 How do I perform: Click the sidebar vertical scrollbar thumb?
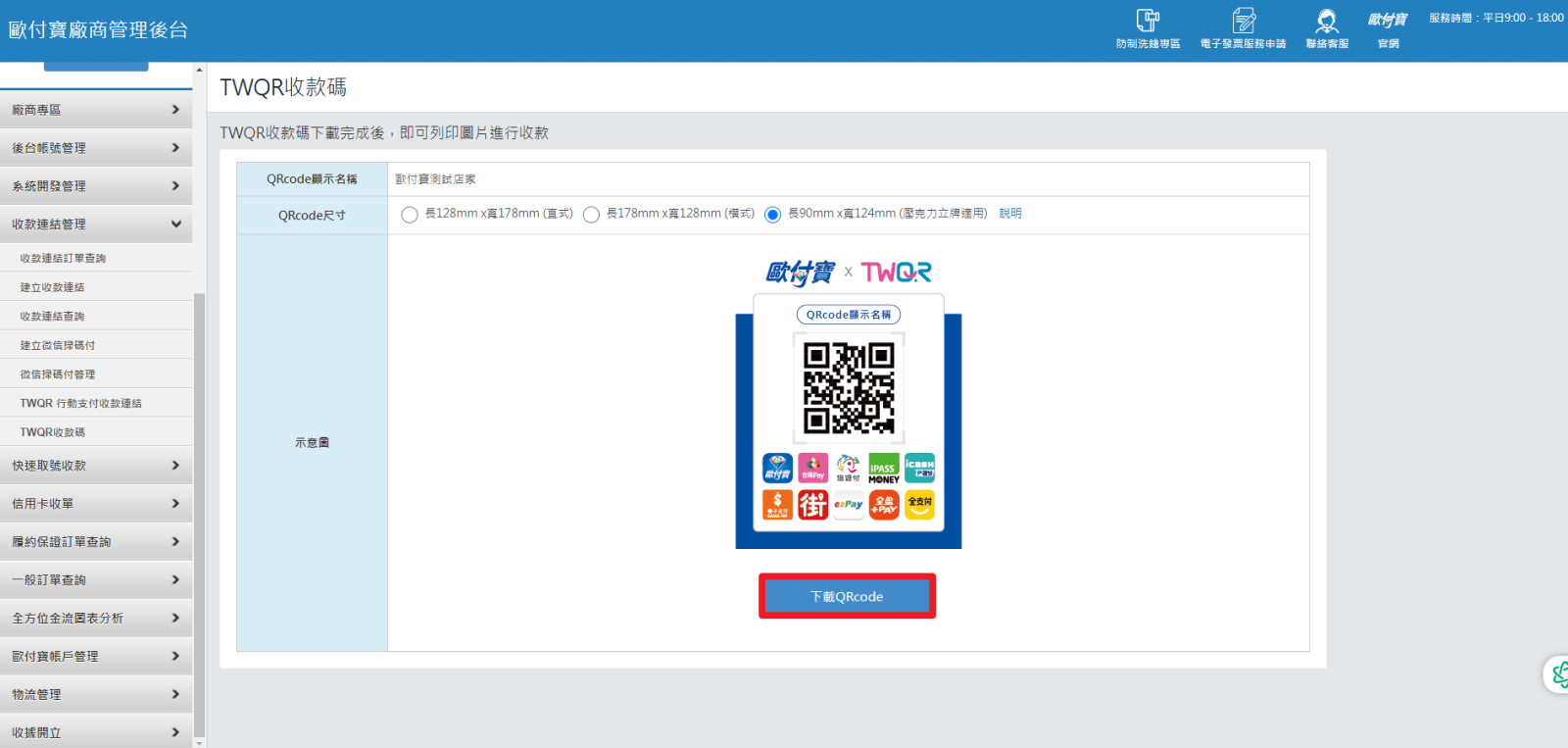(x=200, y=515)
